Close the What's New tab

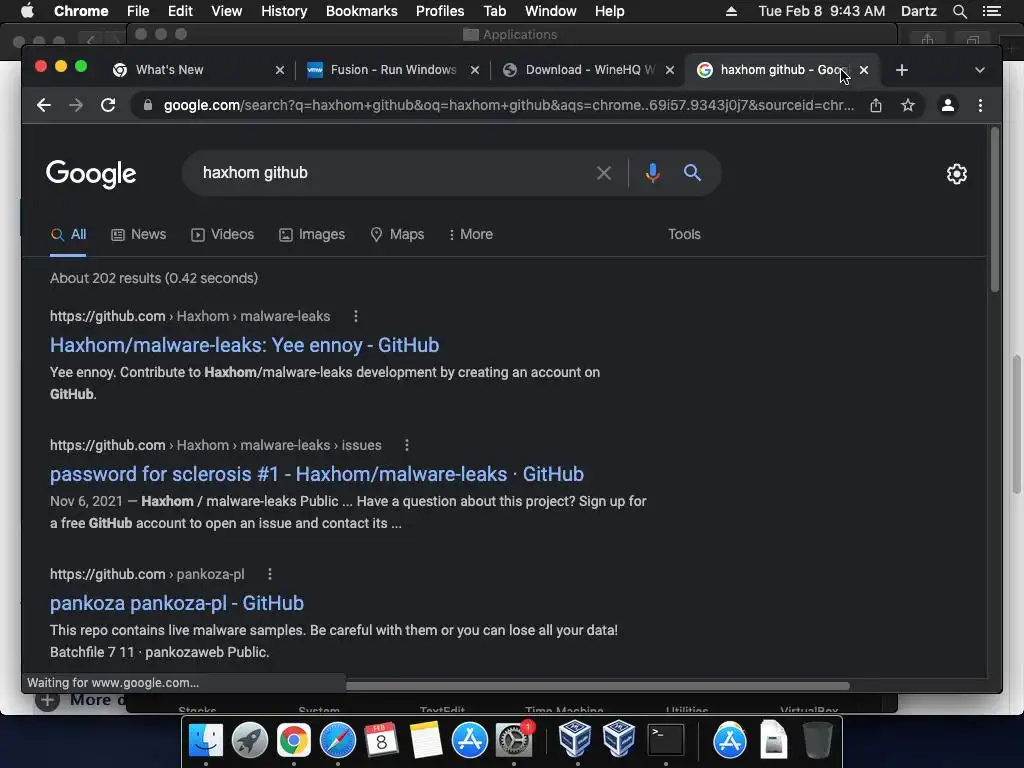pos(280,70)
